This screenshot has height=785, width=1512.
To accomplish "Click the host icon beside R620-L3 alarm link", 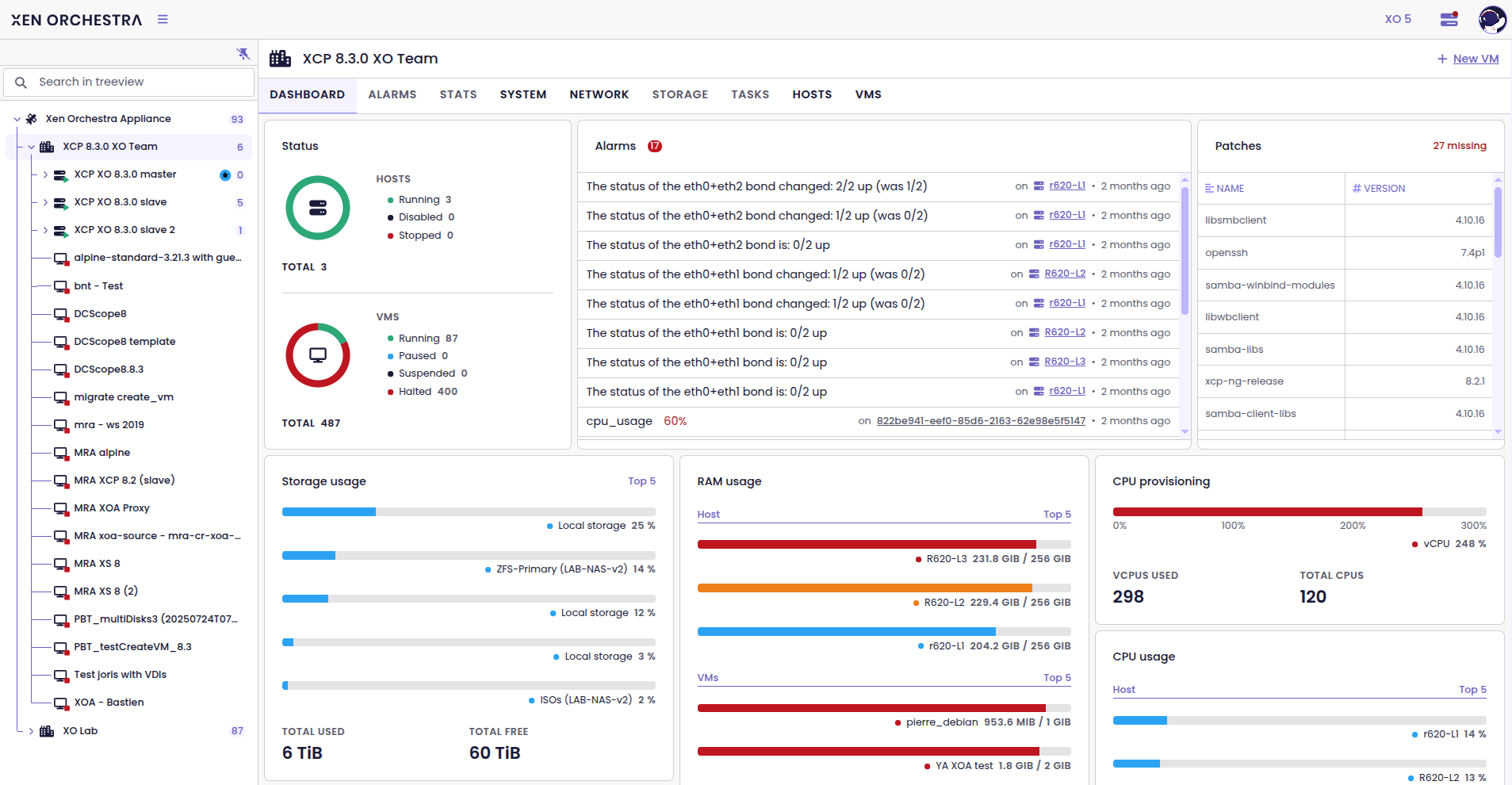I will tap(1034, 362).
